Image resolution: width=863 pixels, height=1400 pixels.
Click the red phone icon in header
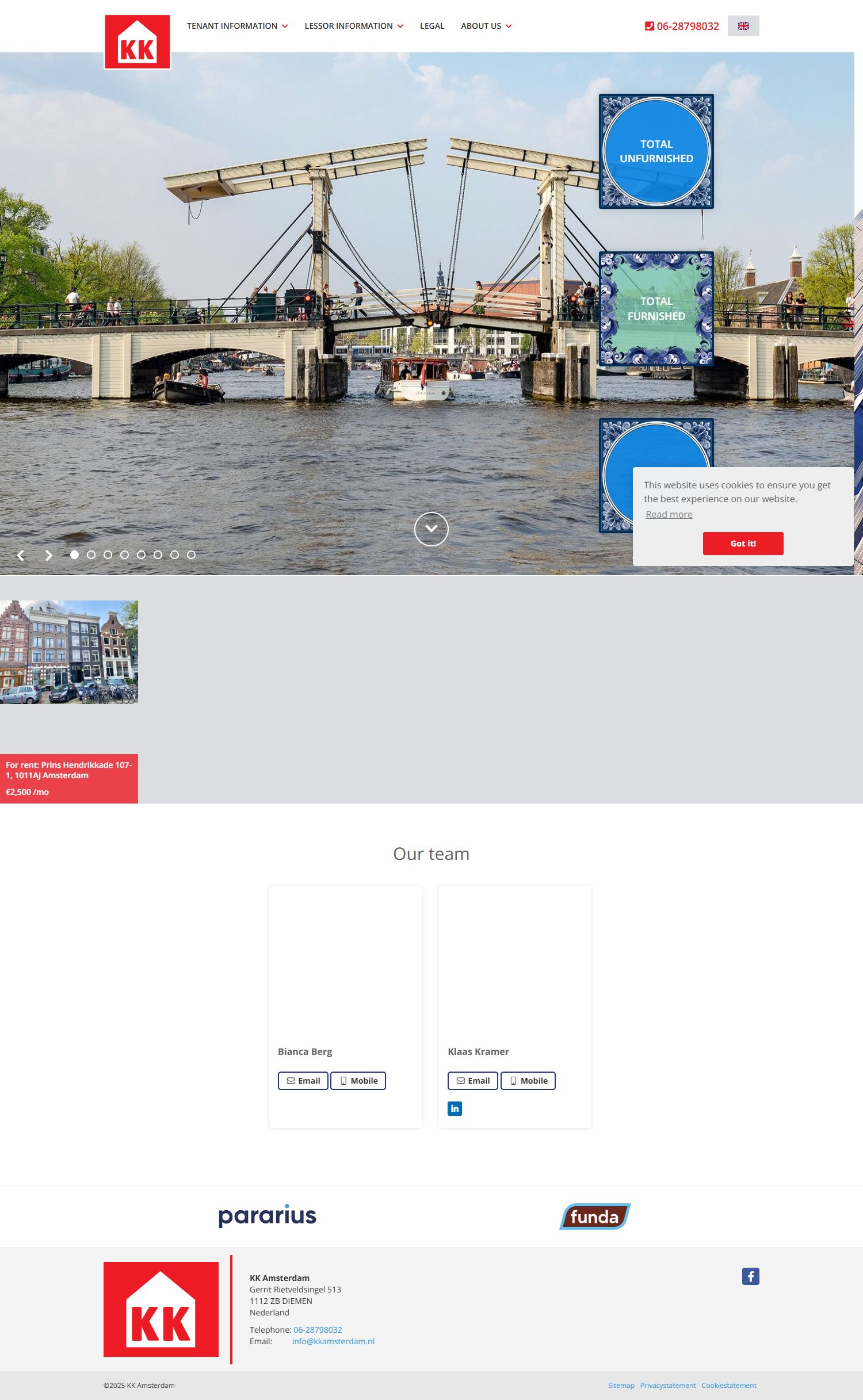(x=650, y=26)
